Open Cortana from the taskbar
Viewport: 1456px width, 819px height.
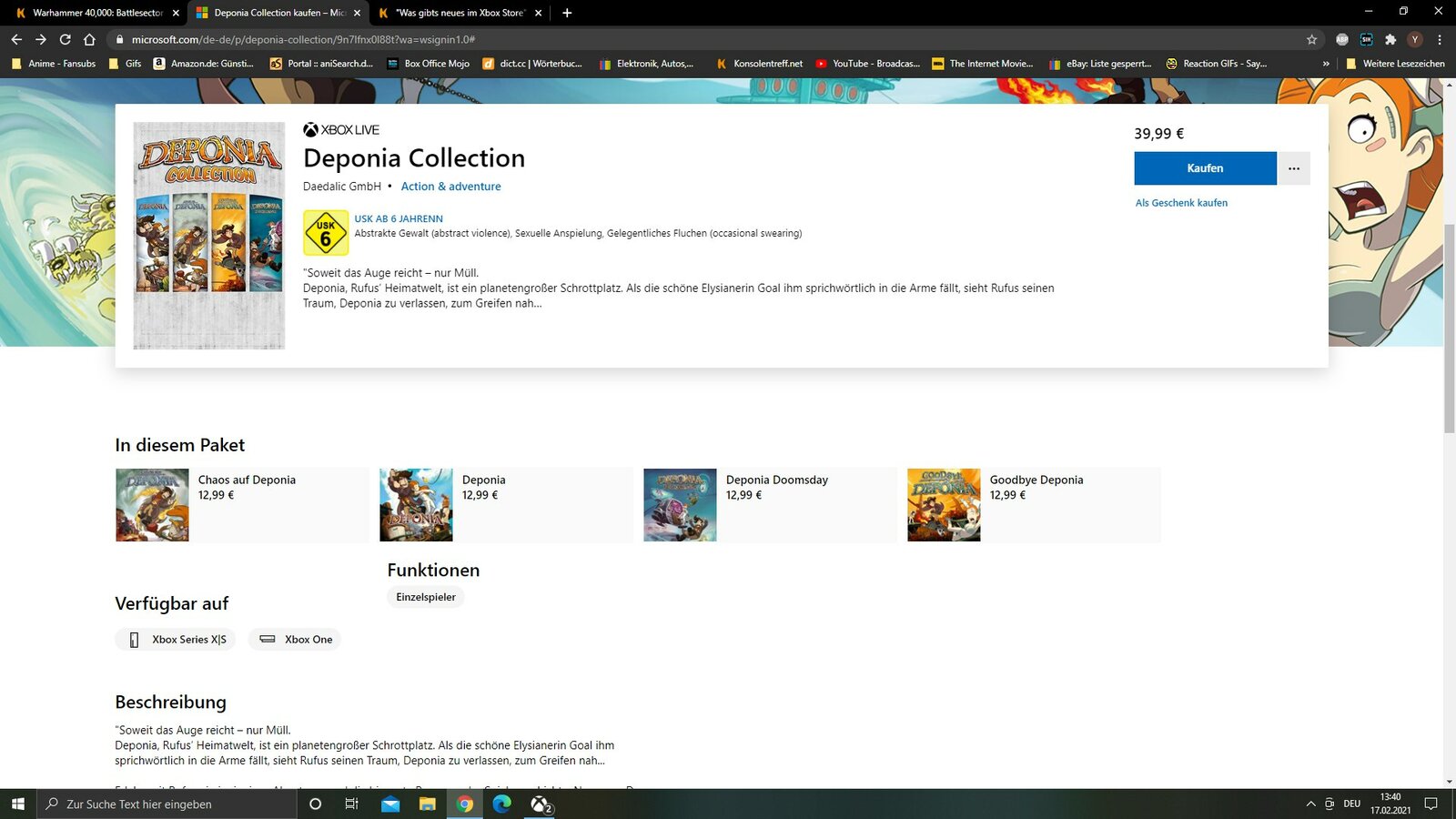(x=315, y=804)
